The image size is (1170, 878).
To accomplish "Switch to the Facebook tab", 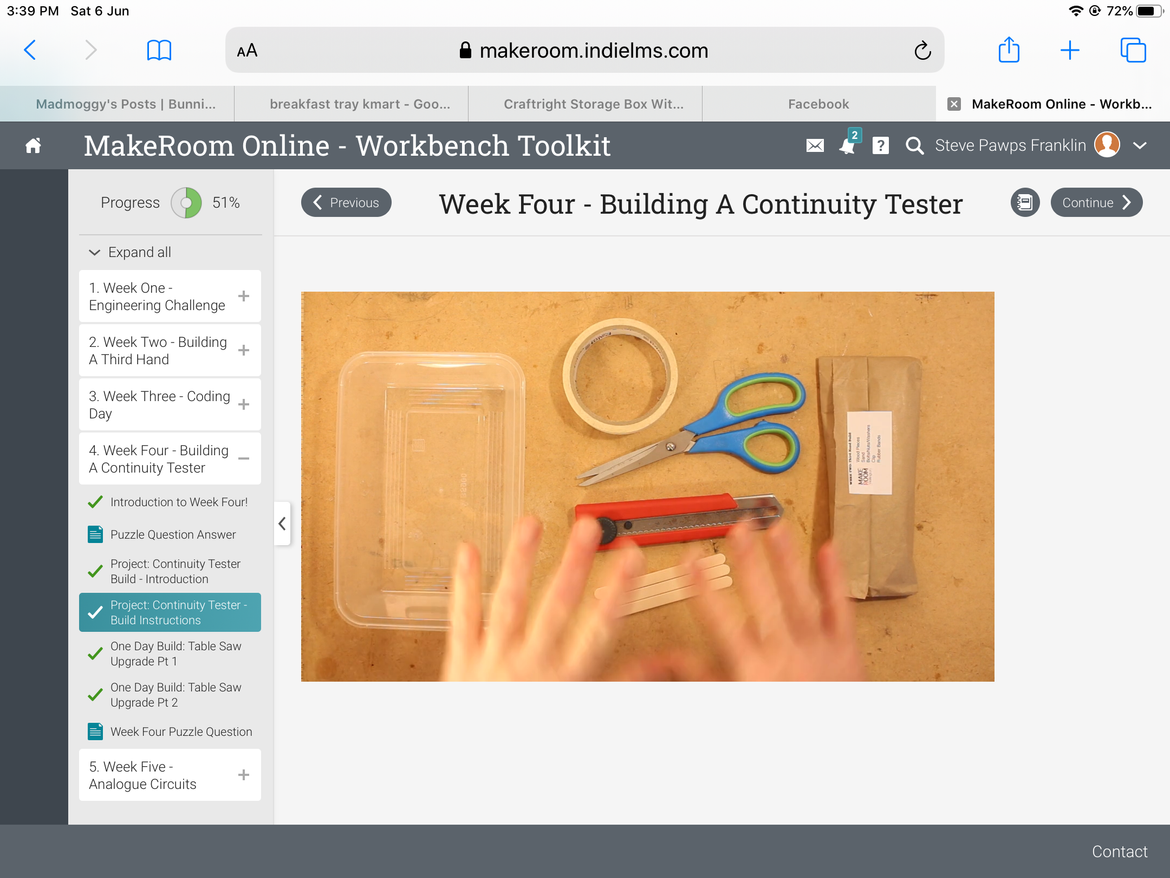I will click(818, 104).
